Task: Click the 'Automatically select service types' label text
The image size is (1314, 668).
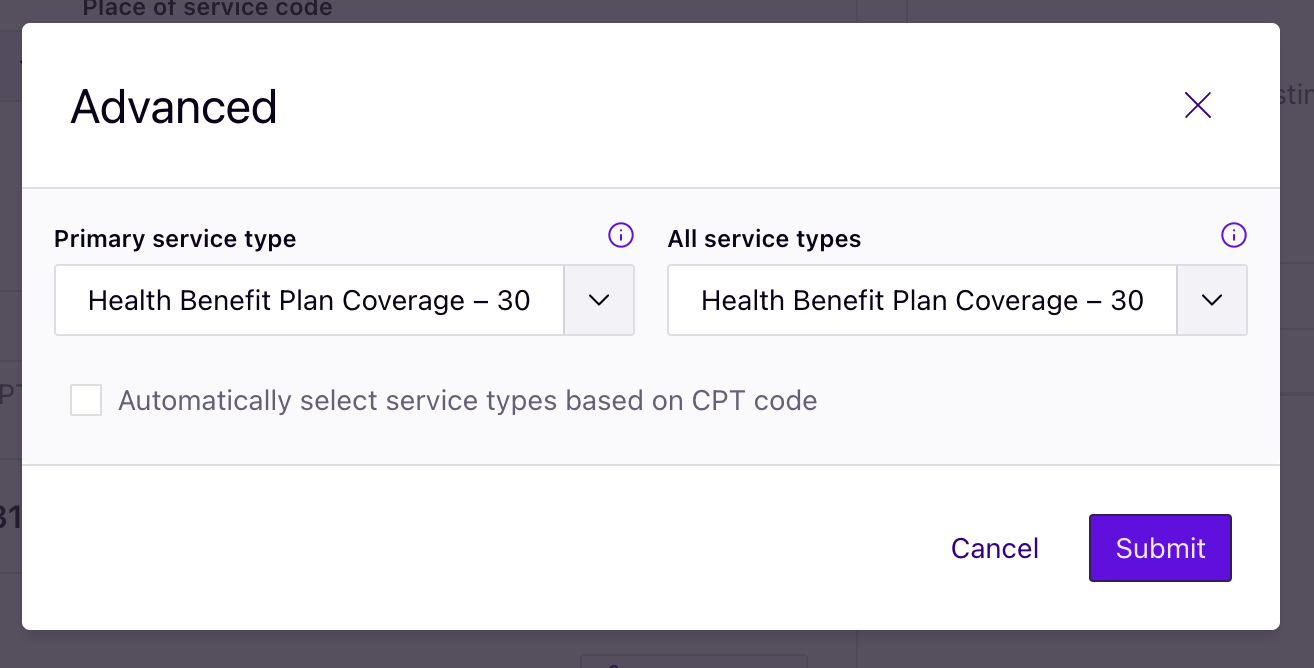Action: pos(468,401)
